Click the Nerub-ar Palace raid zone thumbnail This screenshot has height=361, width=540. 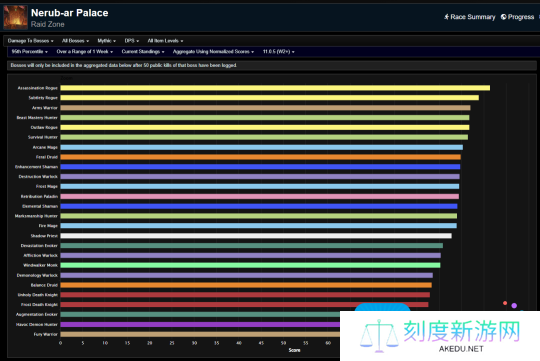click(15, 18)
